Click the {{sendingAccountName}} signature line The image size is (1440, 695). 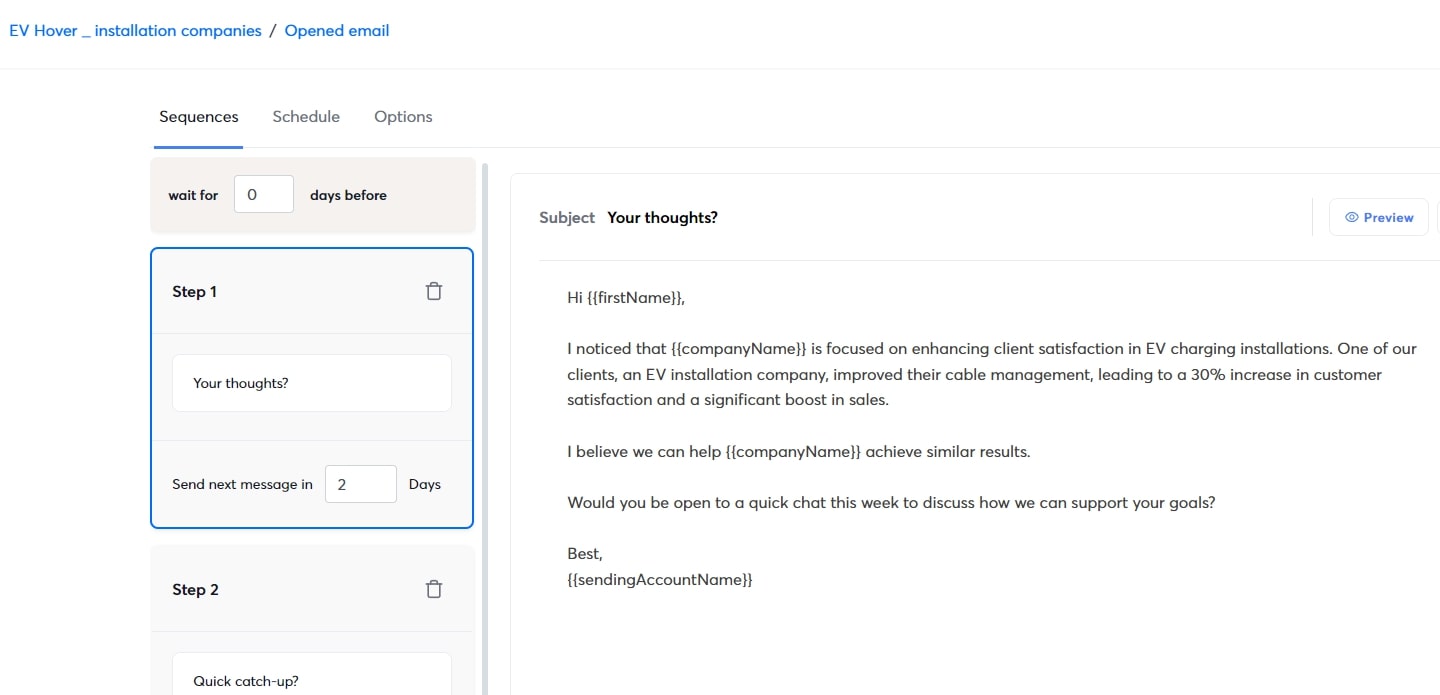tap(659, 579)
